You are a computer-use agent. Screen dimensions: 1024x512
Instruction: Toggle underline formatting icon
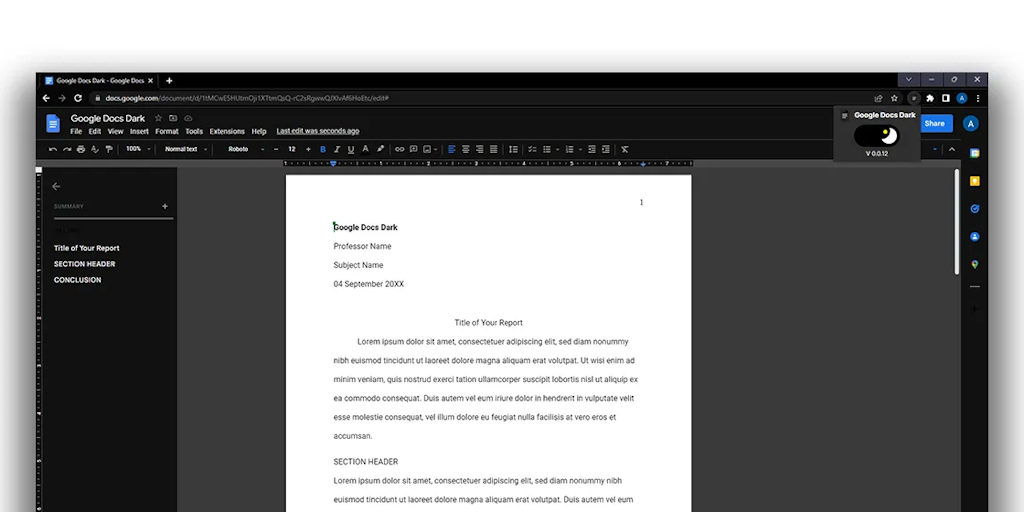pos(351,149)
